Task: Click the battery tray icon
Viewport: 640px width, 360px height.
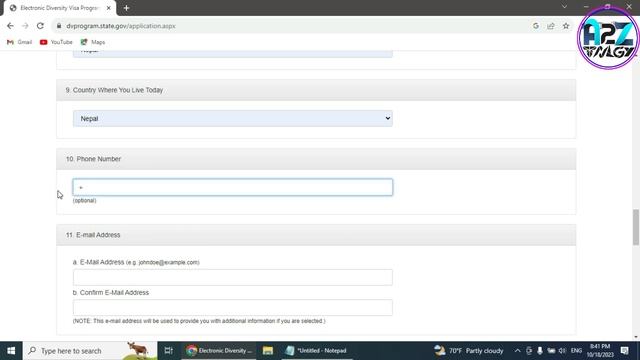Action: [551, 351]
